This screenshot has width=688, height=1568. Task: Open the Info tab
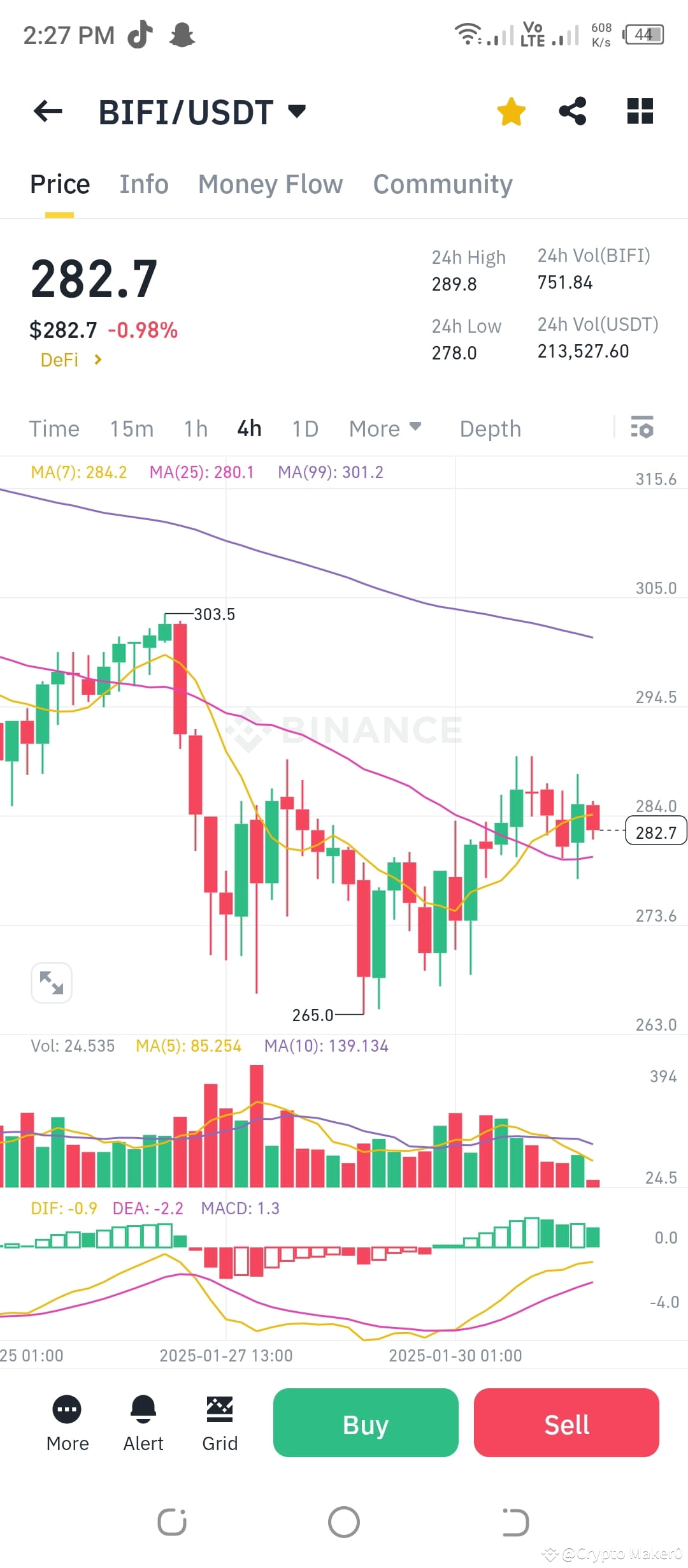(x=143, y=184)
